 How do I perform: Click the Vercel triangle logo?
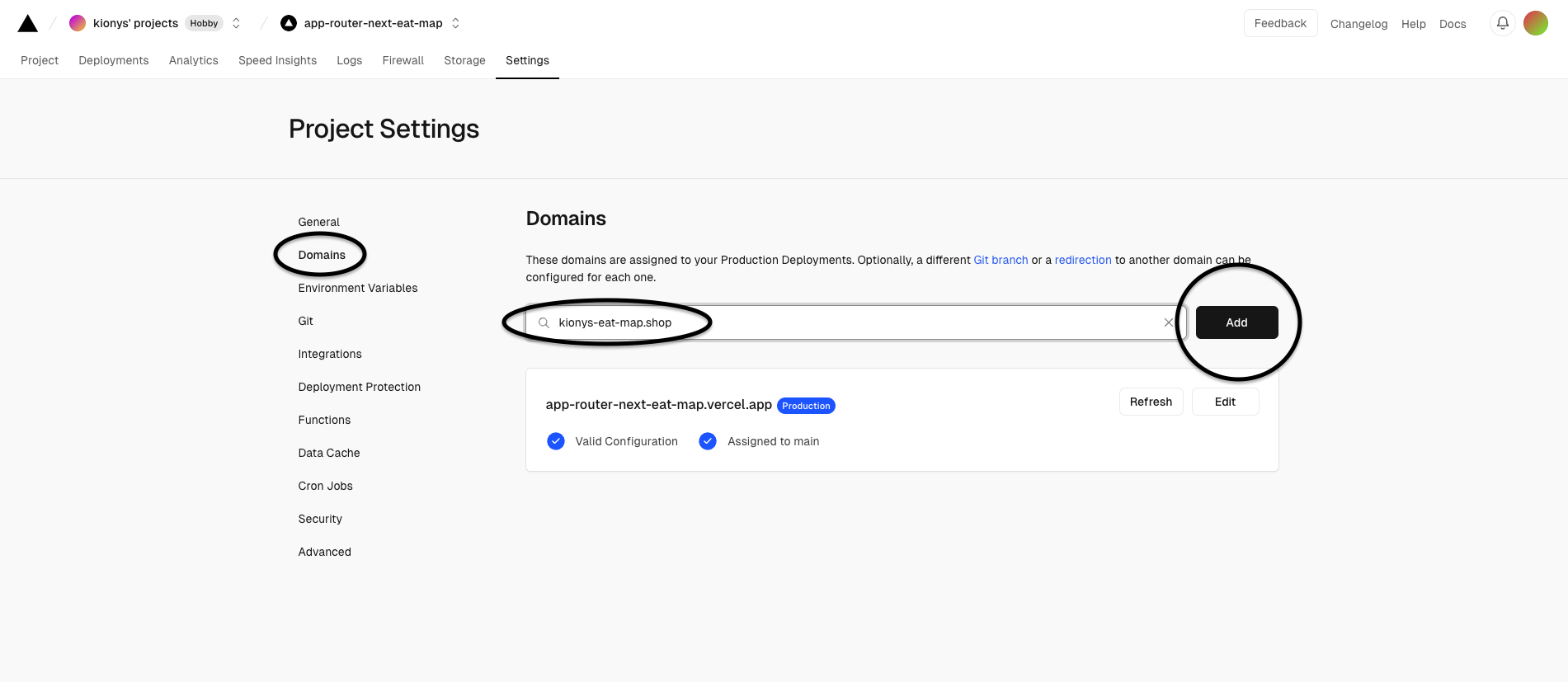coord(28,23)
